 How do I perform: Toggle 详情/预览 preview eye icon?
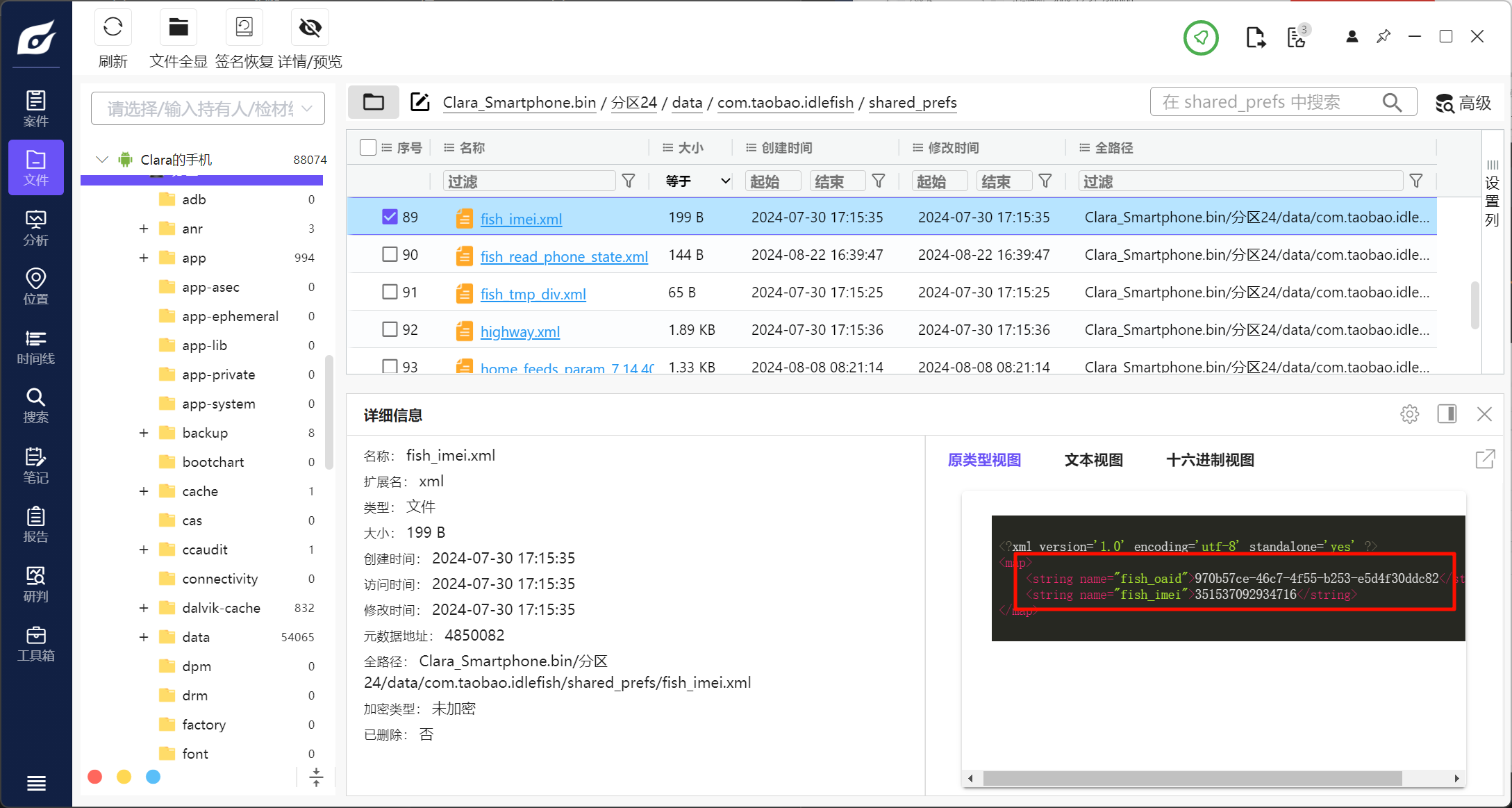[310, 28]
